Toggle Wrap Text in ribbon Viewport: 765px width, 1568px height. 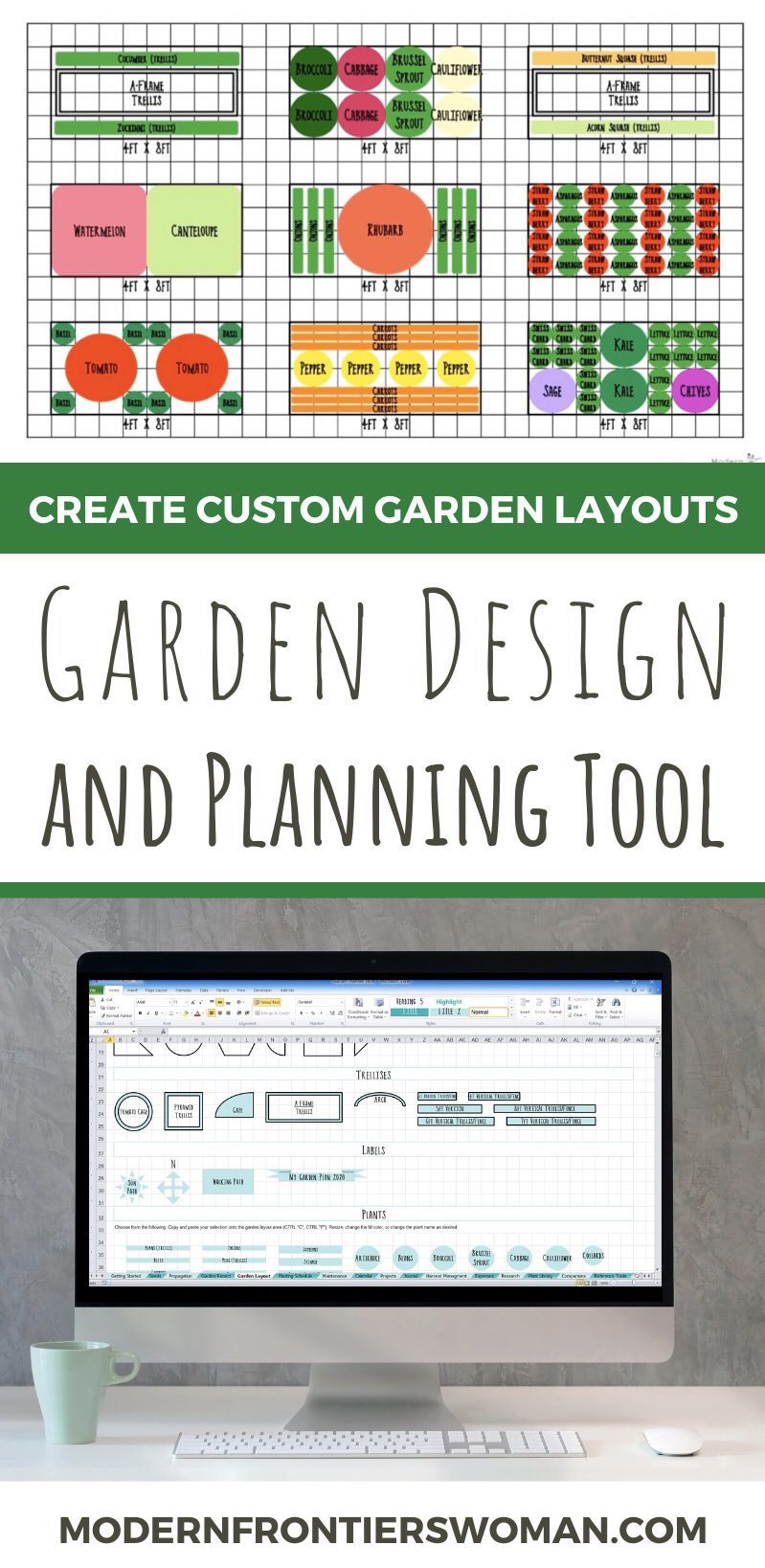click(x=267, y=1002)
